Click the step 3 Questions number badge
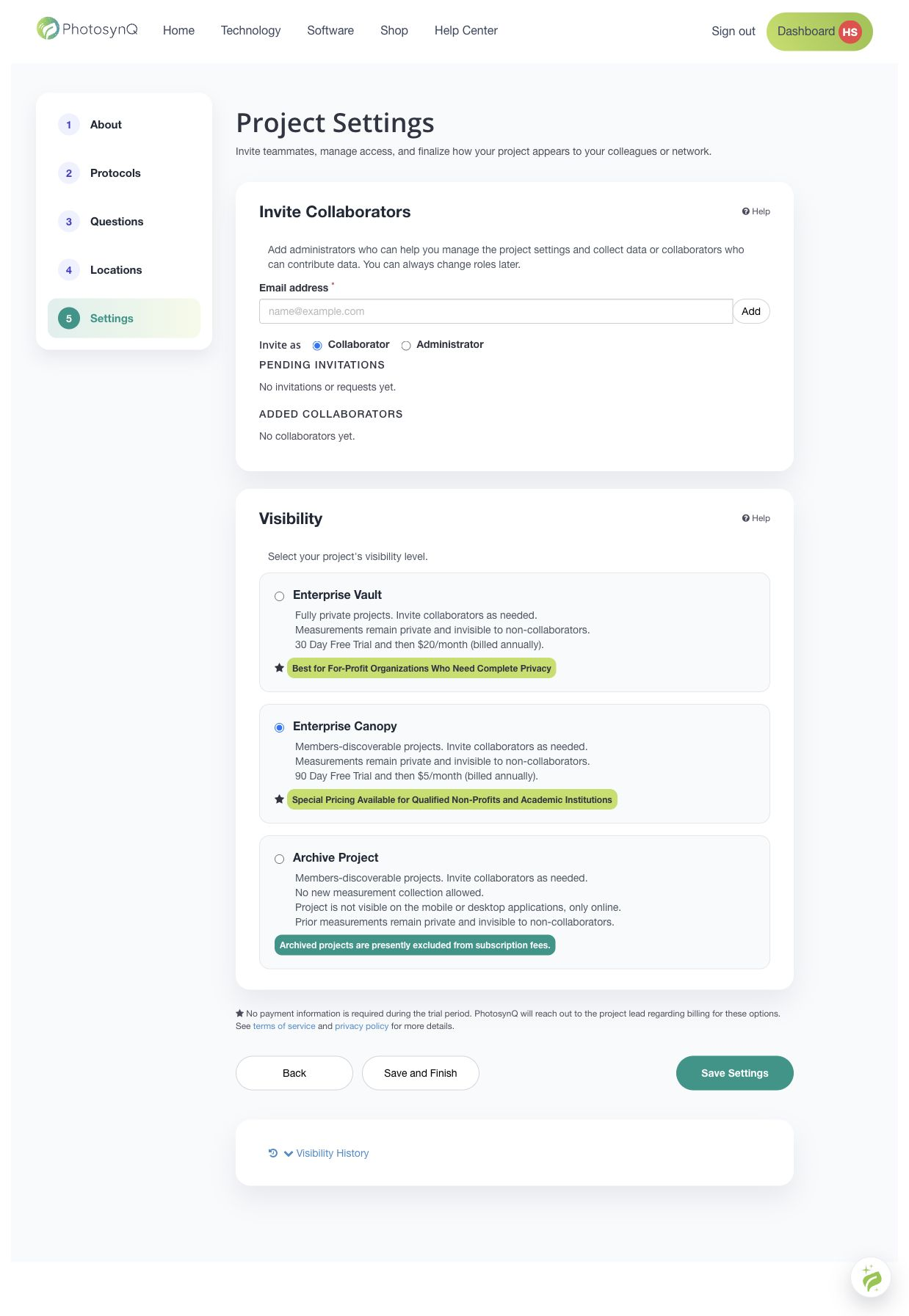 point(69,222)
